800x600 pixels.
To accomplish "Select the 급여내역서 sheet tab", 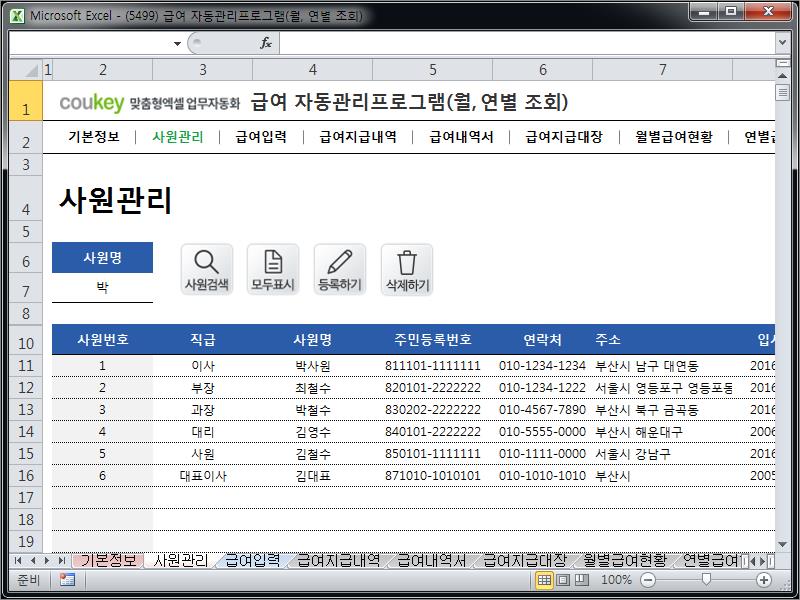I will click(x=432, y=560).
